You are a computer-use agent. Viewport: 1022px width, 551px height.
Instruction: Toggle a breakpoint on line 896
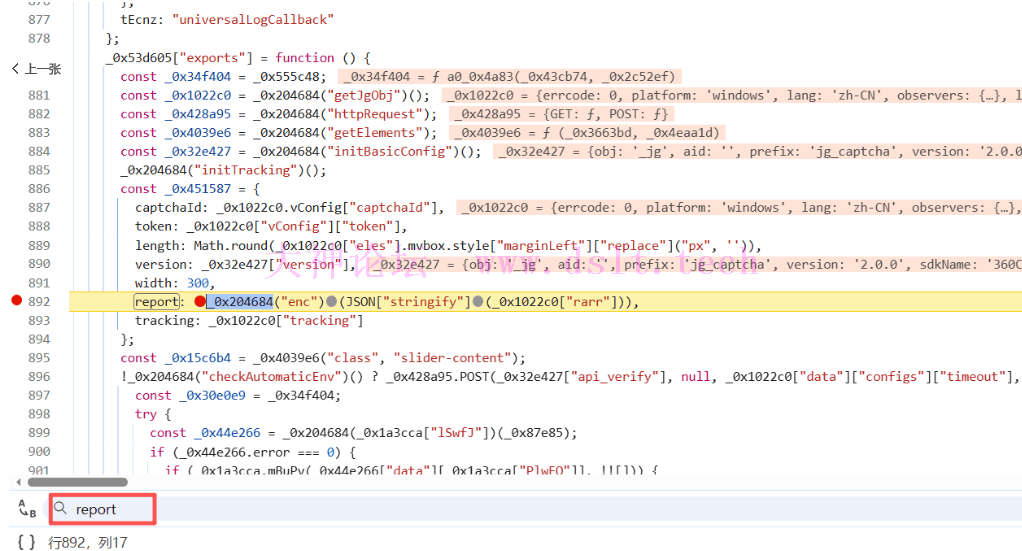[39, 377]
